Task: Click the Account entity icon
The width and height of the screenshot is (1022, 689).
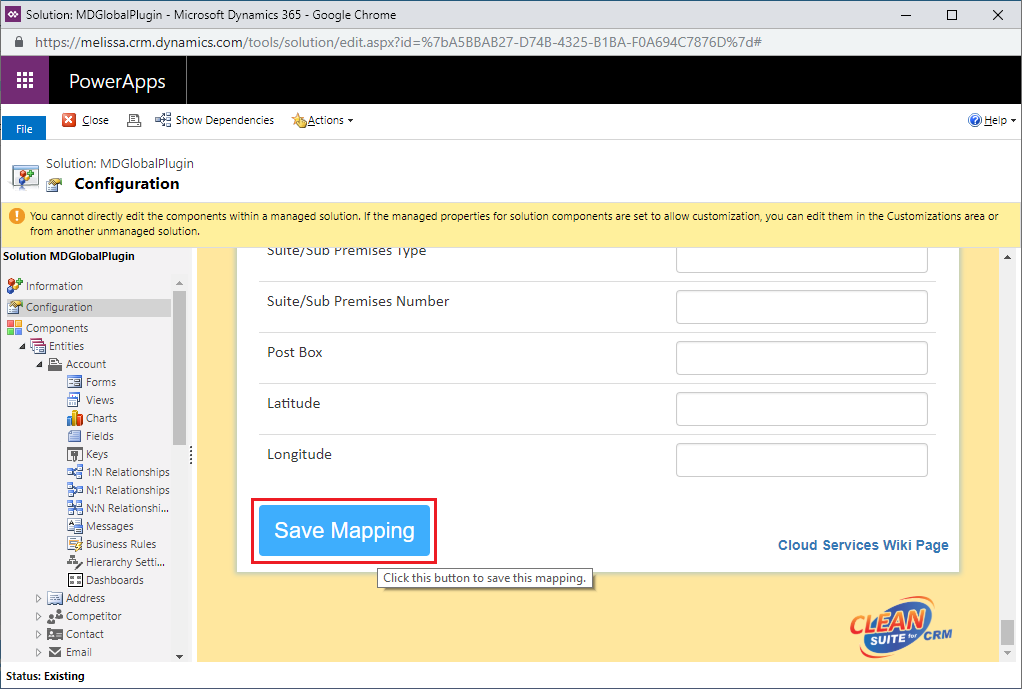Action: (55, 364)
